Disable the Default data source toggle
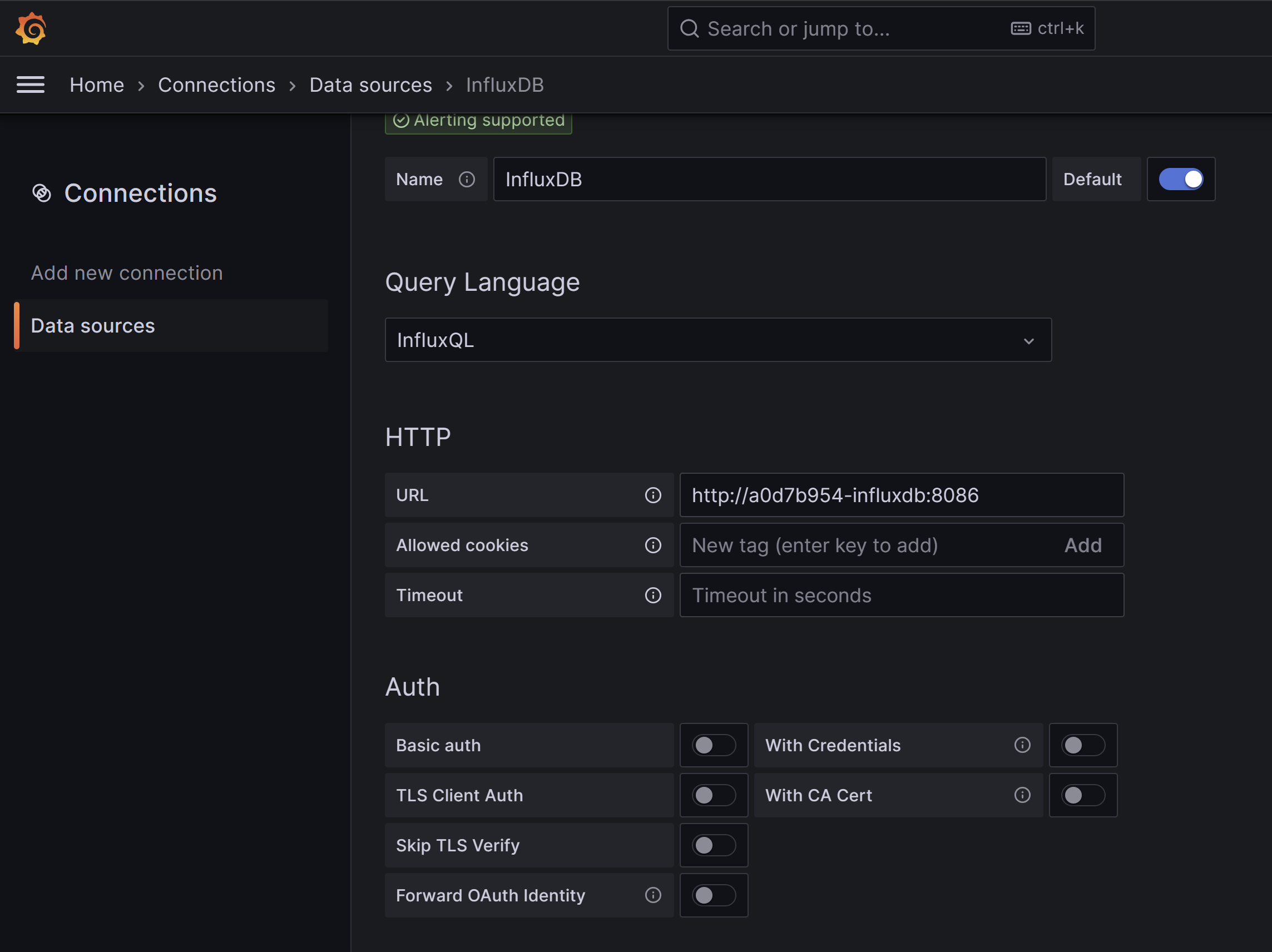Image resolution: width=1272 pixels, height=952 pixels. 1181,180
